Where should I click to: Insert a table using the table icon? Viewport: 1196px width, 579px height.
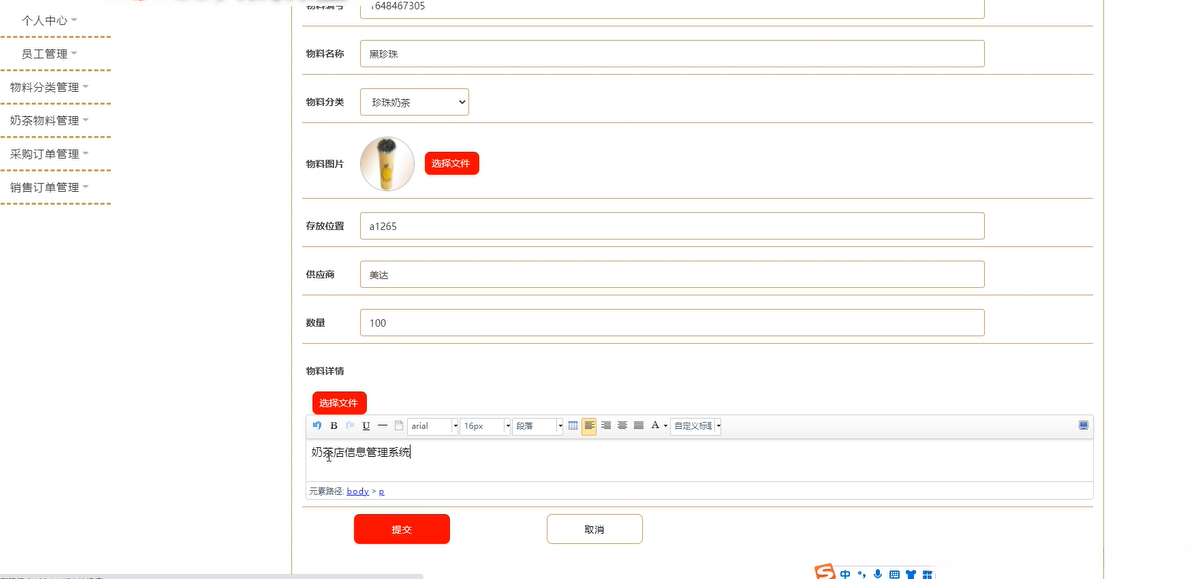[x=573, y=426]
